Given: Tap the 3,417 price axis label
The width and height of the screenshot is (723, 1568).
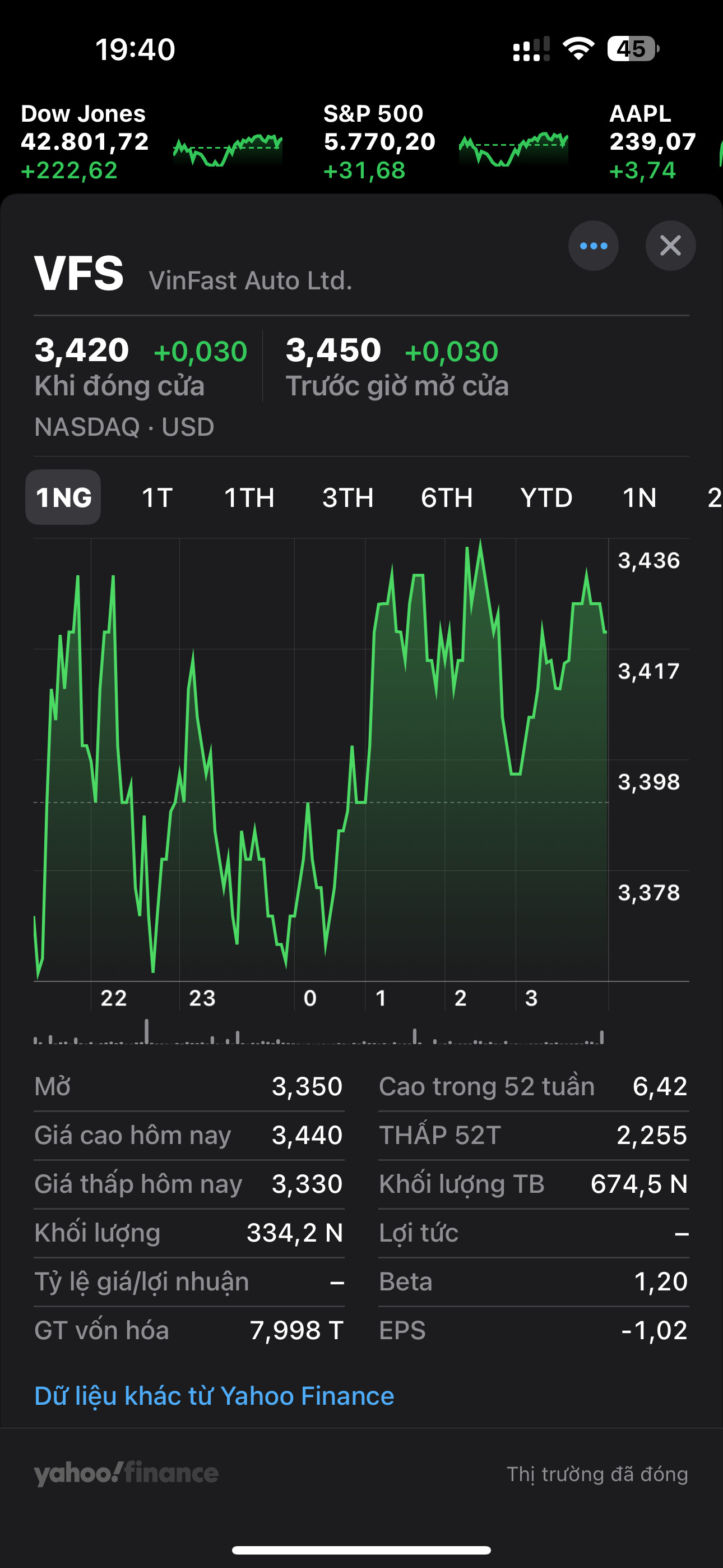Looking at the screenshot, I should (x=649, y=671).
